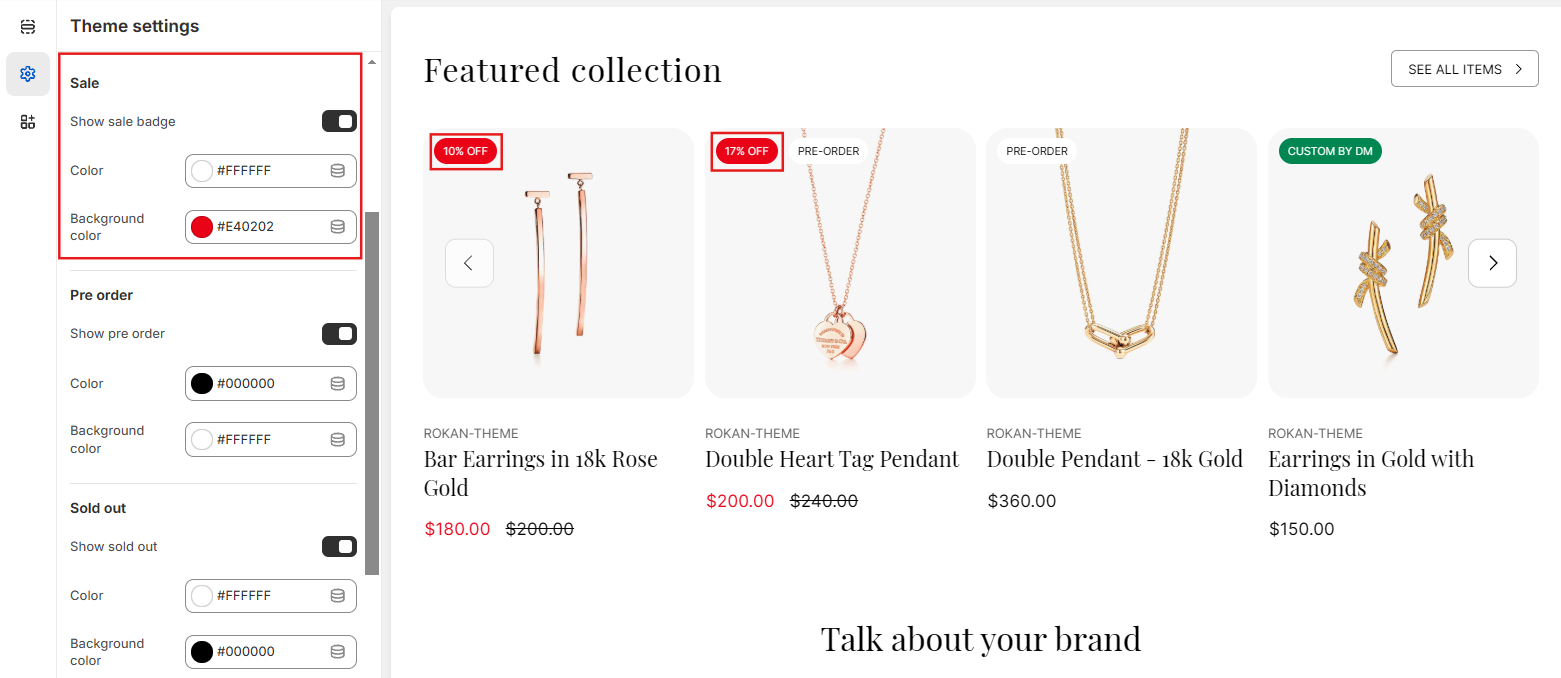Click dynamic source icon for Sale background color
The height and width of the screenshot is (678, 1561).
338,227
